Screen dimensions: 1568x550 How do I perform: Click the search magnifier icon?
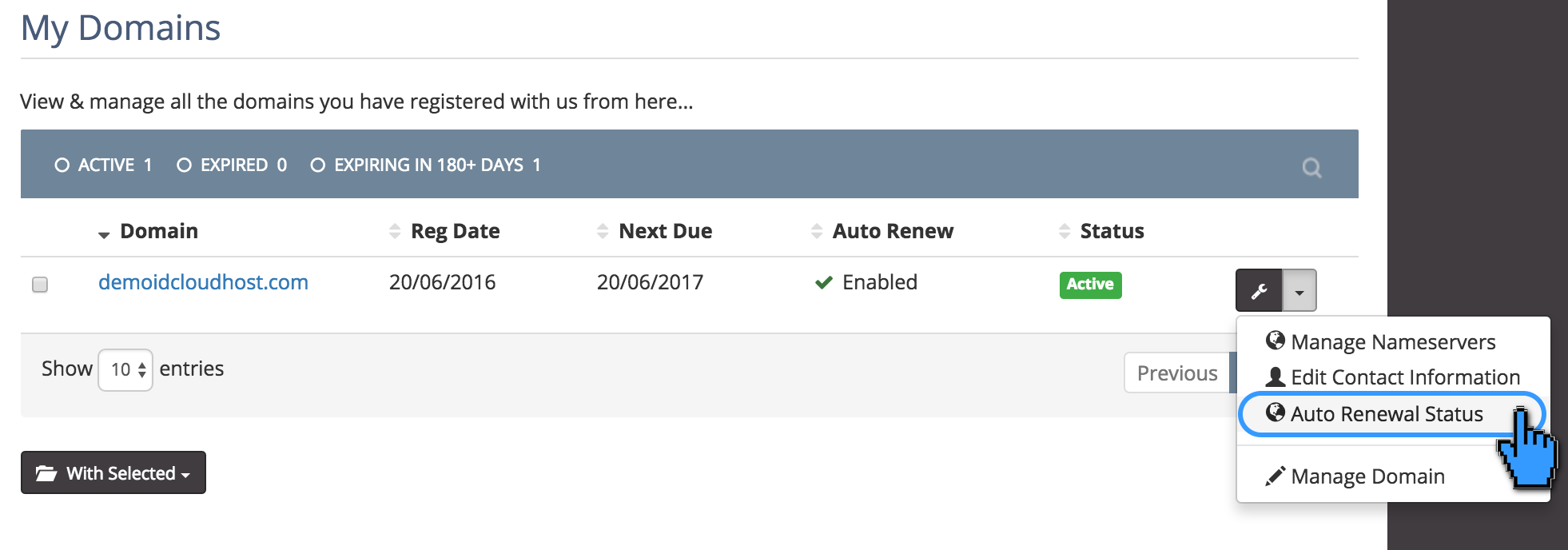[1311, 167]
